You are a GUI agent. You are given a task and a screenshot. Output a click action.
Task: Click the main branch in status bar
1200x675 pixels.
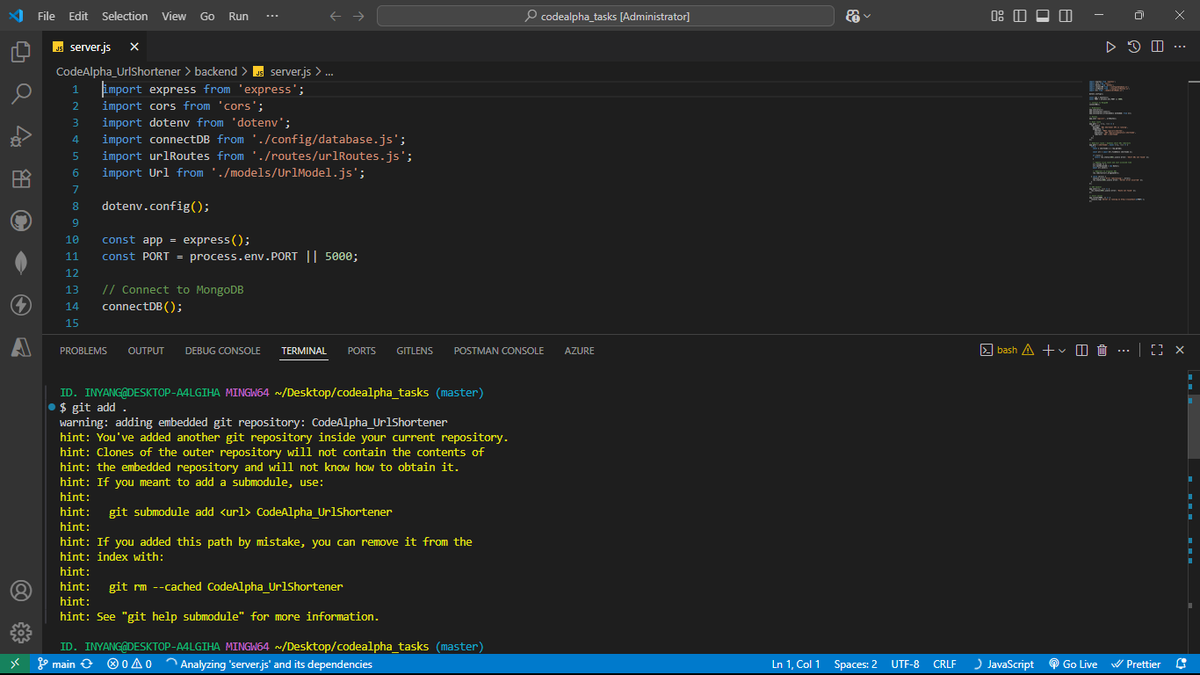click(x=56, y=664)
